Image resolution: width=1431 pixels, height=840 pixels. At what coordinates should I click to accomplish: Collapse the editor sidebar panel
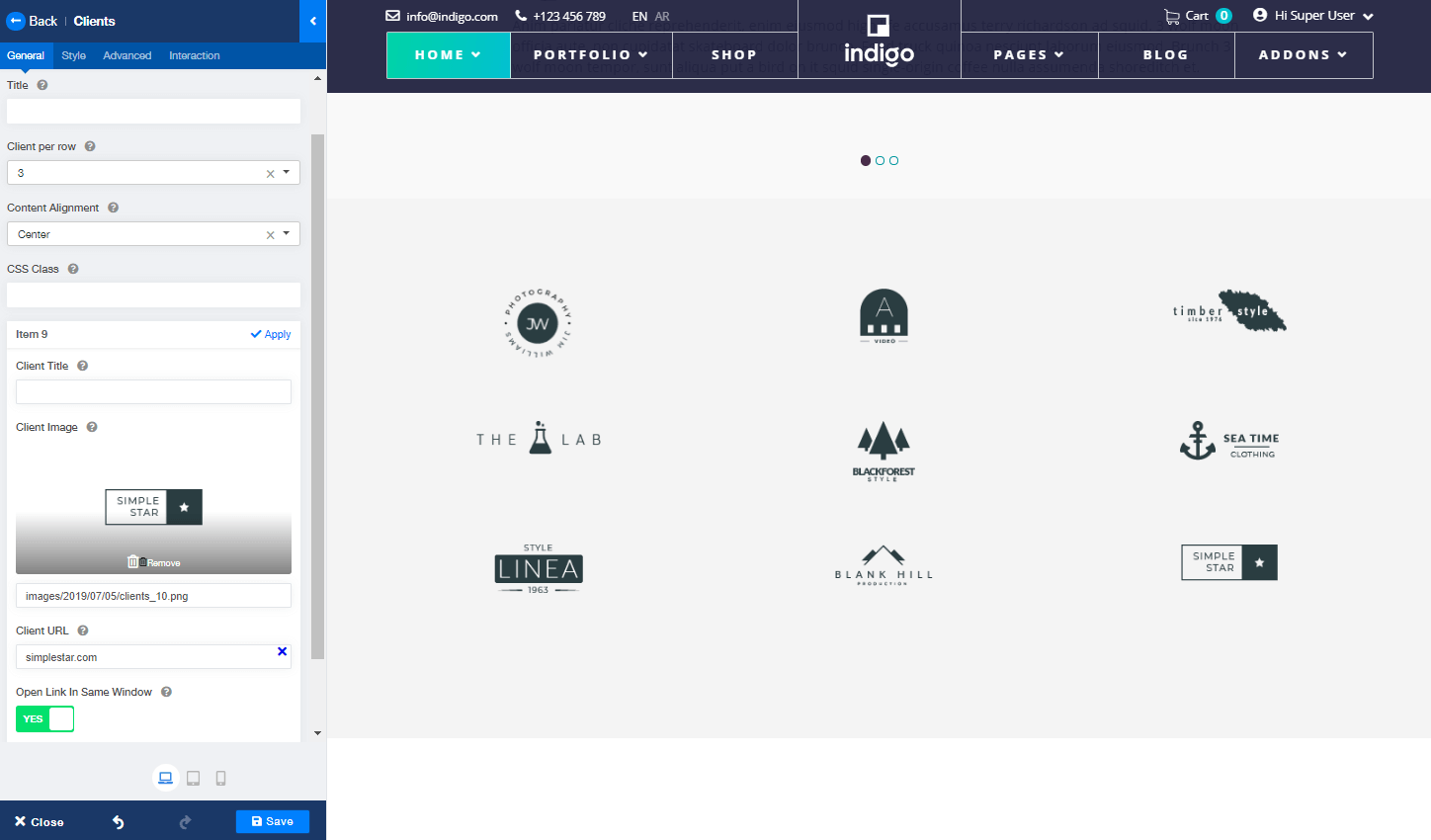pos(312,21)
